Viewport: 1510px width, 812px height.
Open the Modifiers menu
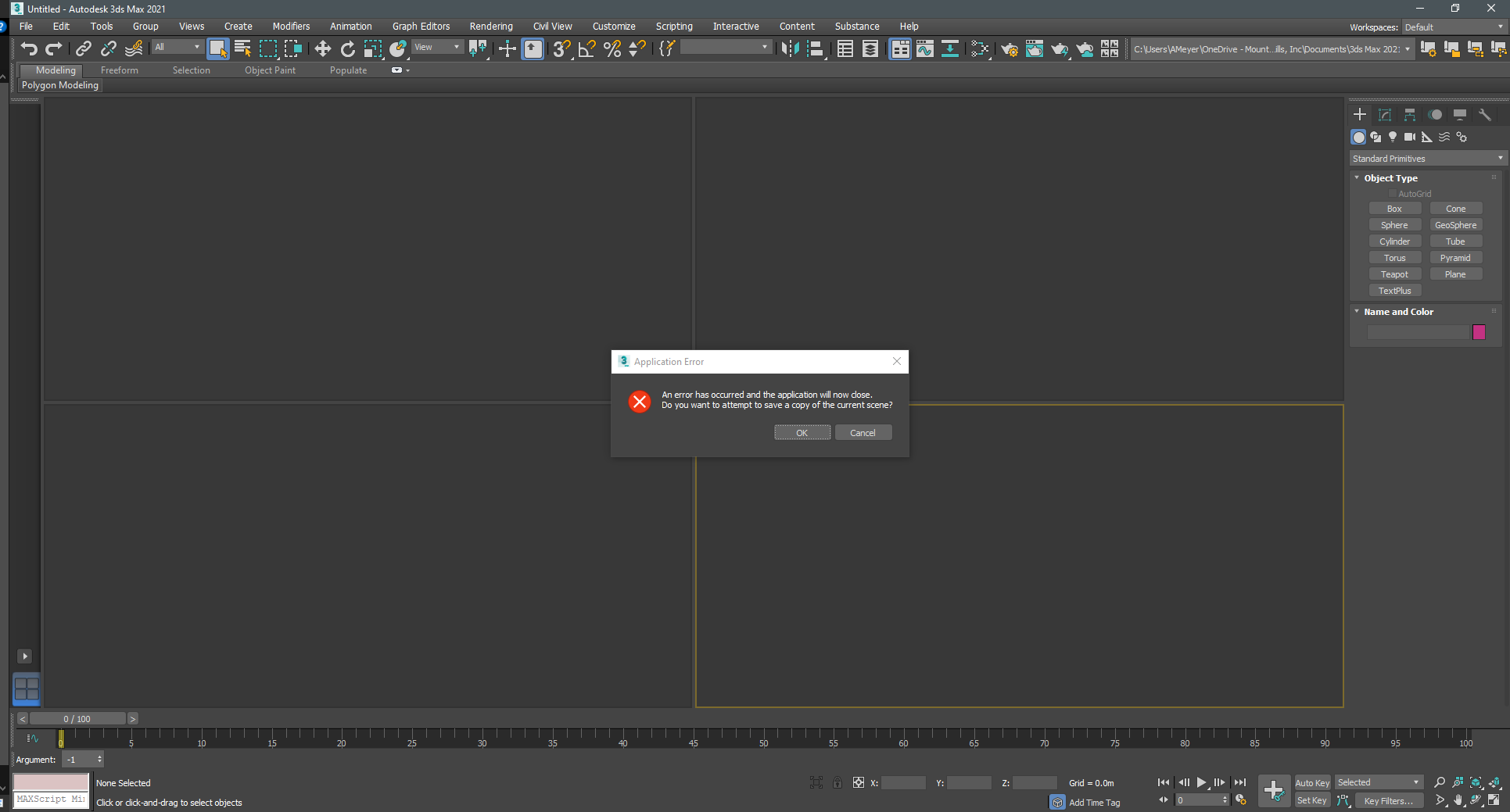coord(291,27)
